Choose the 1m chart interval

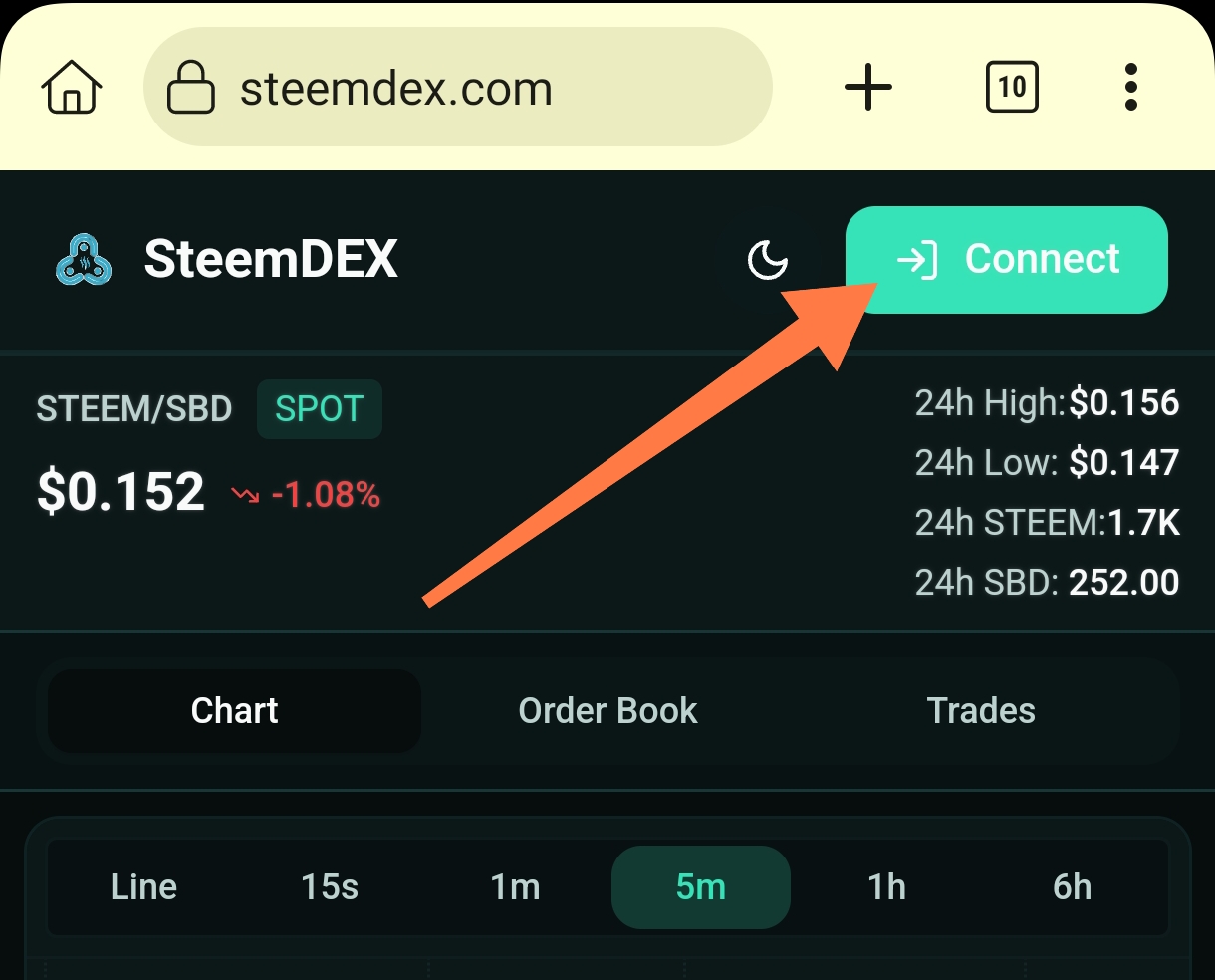coord(515,887)
